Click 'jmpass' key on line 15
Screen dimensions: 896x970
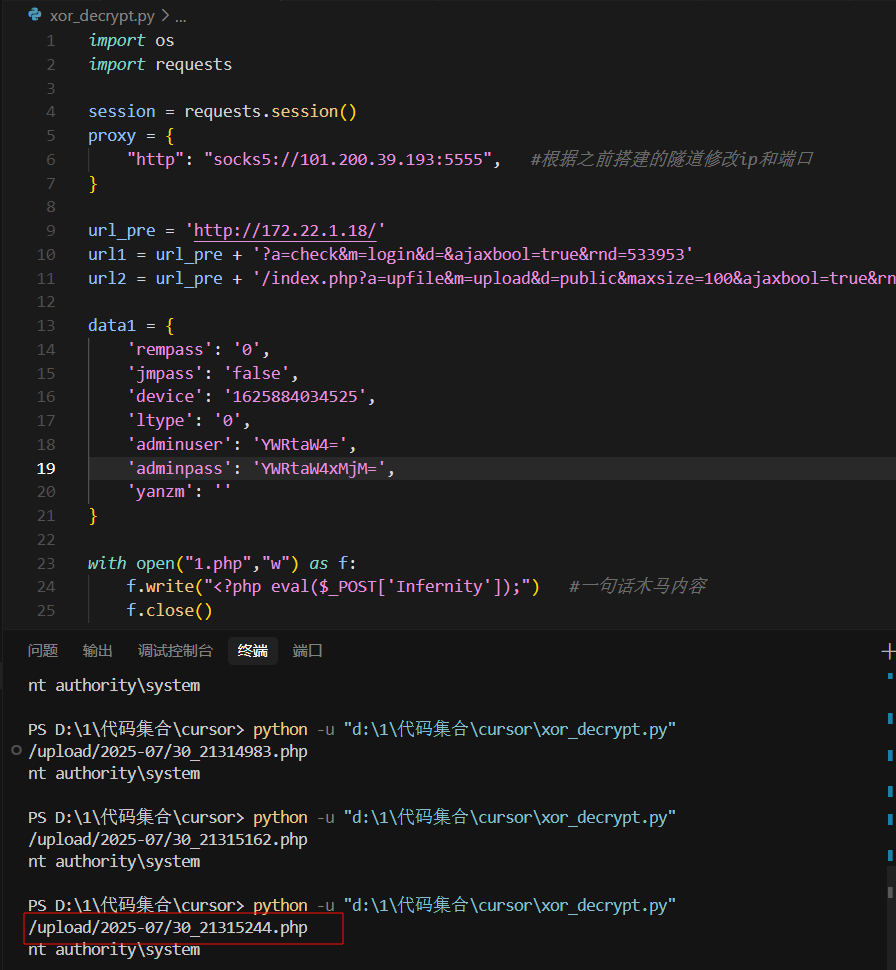click(165, 374)
